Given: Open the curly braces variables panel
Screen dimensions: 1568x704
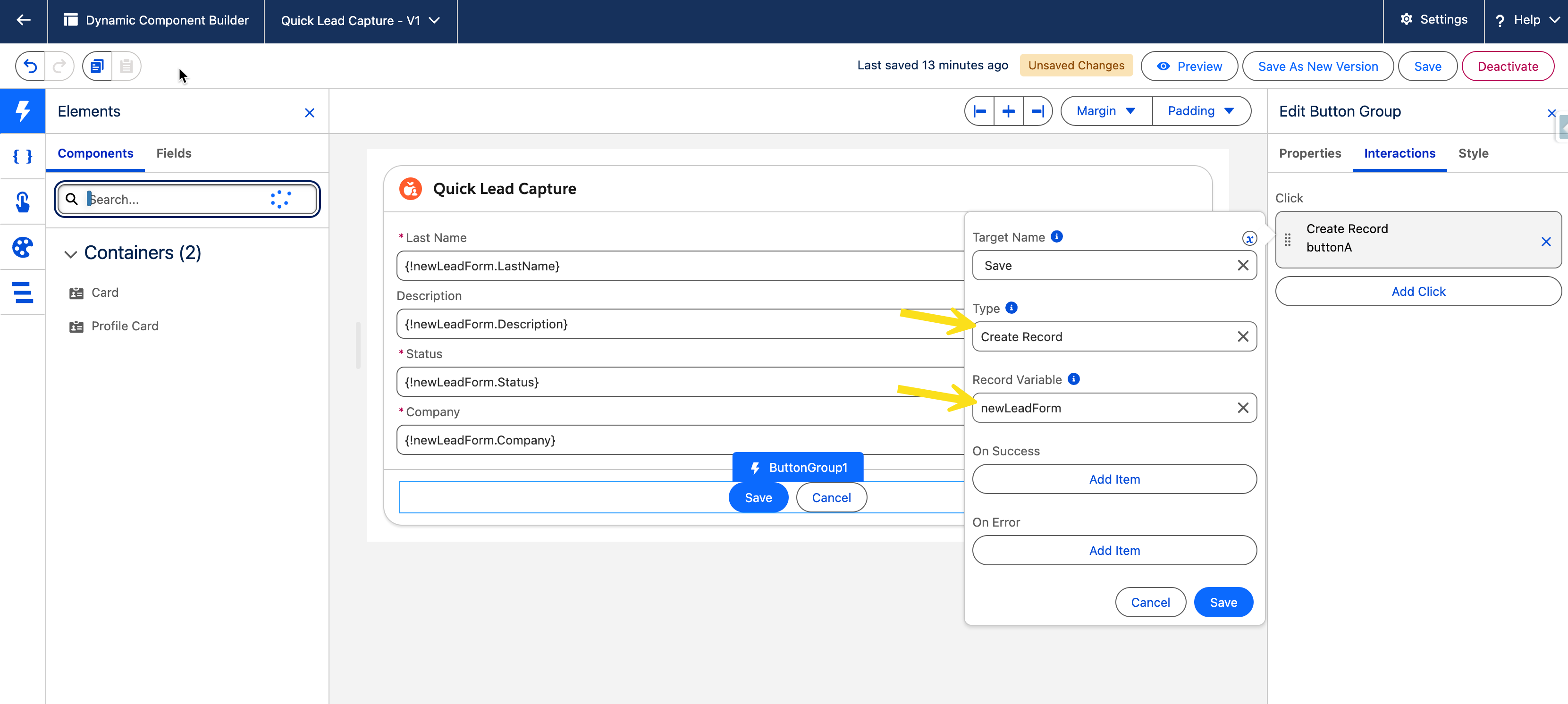Looking at the screenshot, I should tap(23, 156).
